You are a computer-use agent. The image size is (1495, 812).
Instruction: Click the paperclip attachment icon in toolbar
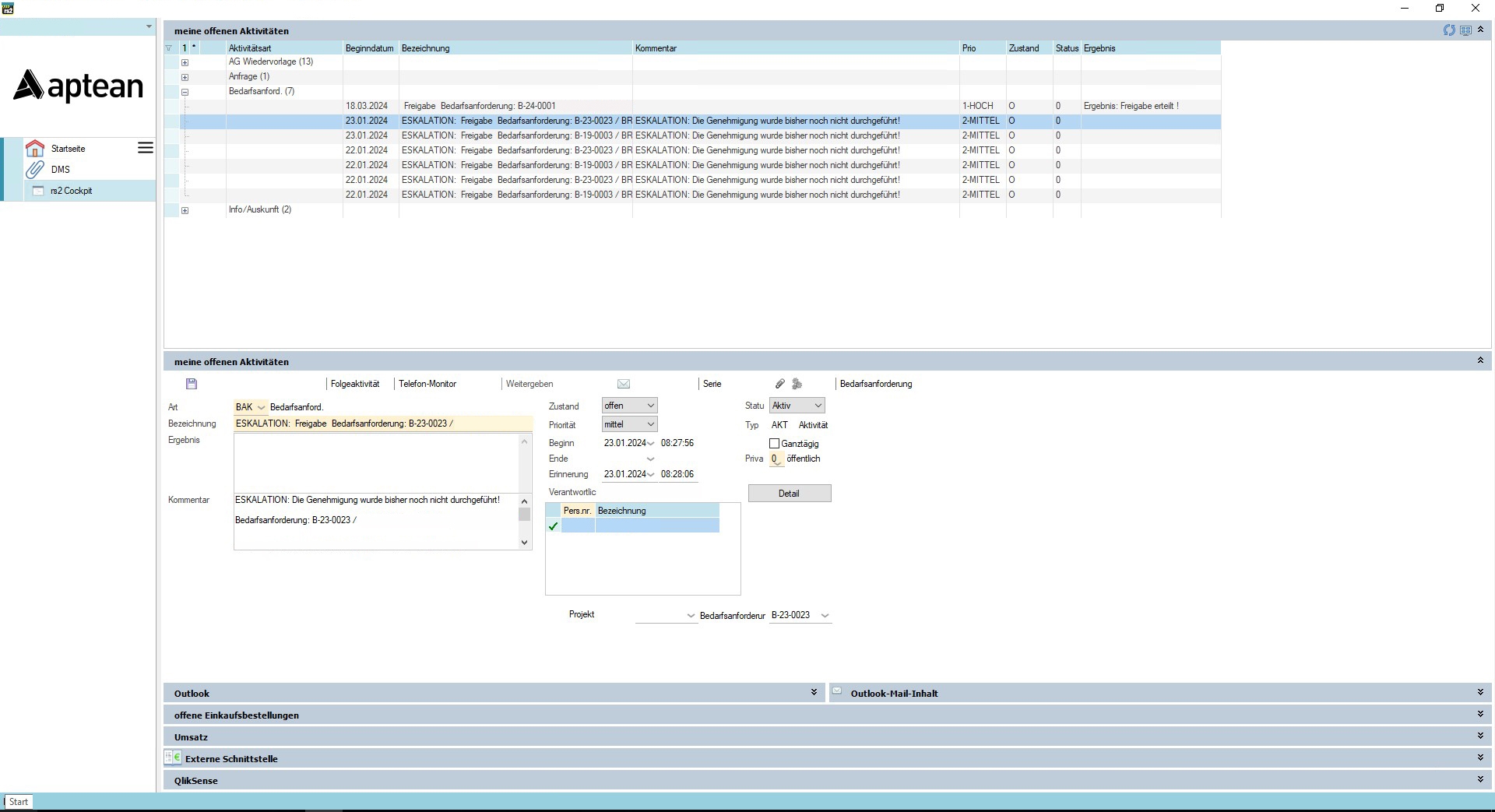tap(779, 384)
